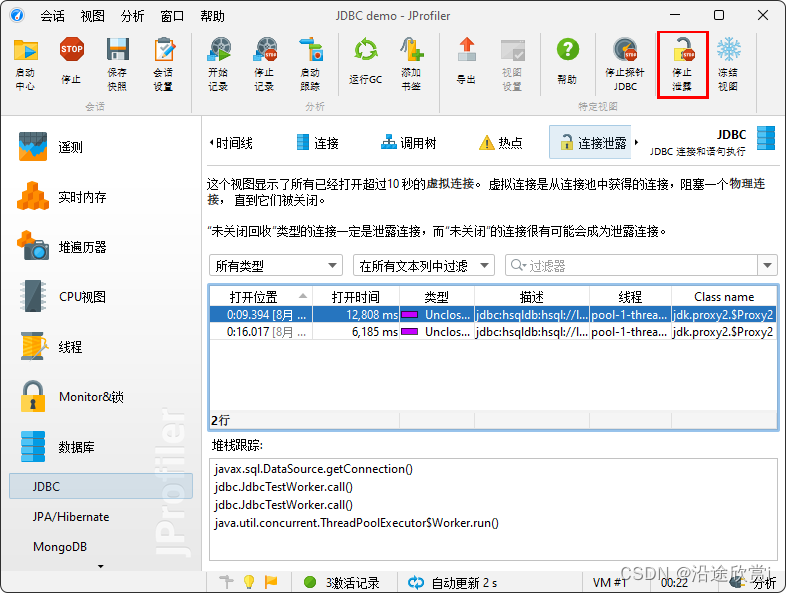
Task: Click the status bar pin icon
Action: (227, 582)
